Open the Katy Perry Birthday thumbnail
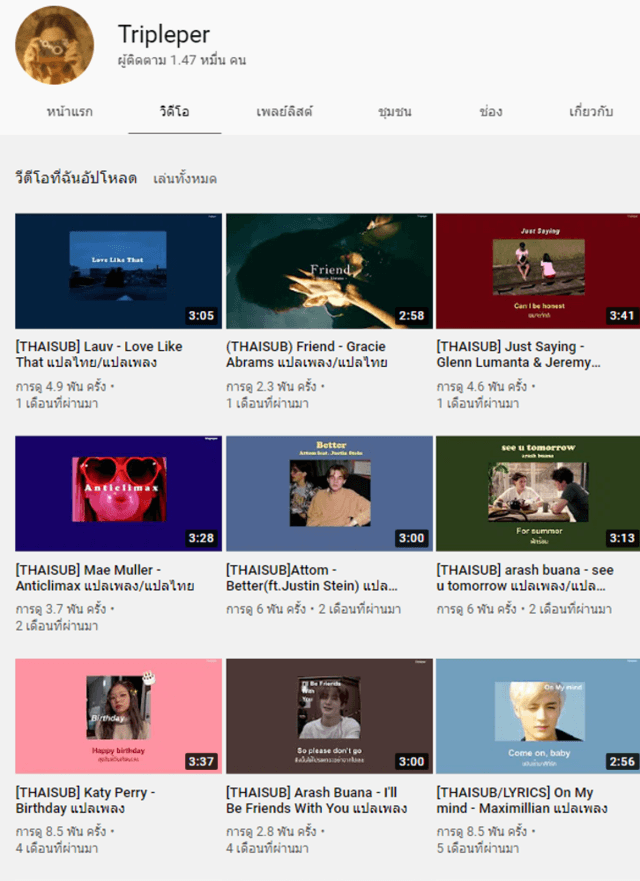640x881 pixels. pos(119,716)
